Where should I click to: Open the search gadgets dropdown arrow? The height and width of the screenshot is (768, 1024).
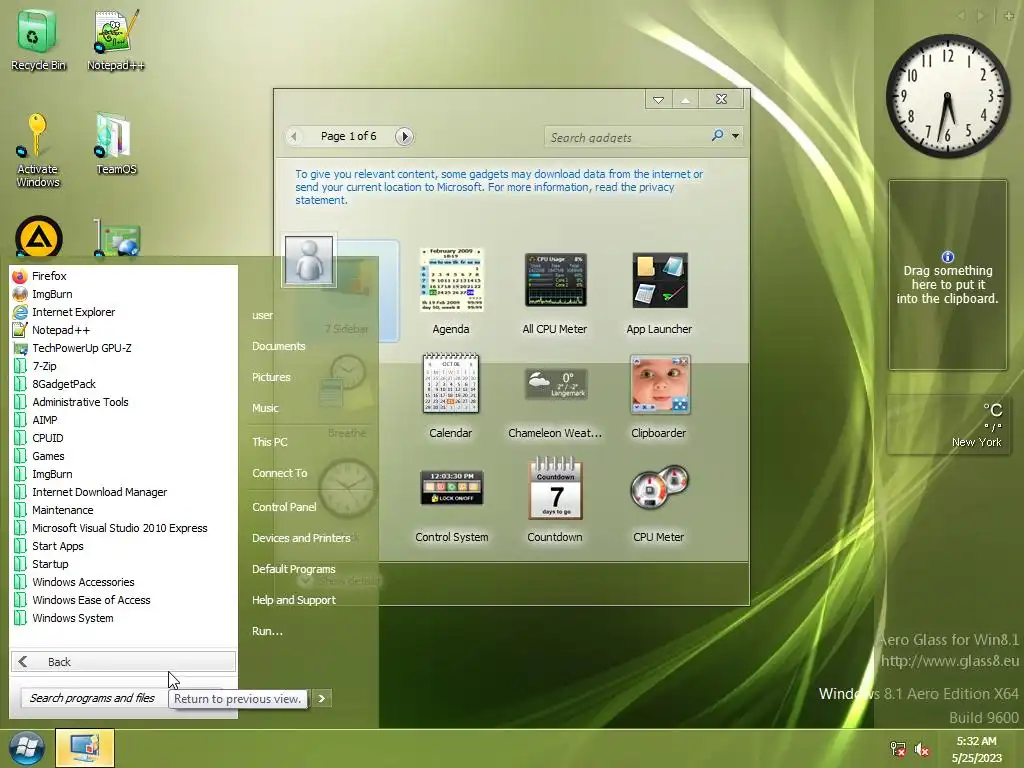click(x=735, y=136)
